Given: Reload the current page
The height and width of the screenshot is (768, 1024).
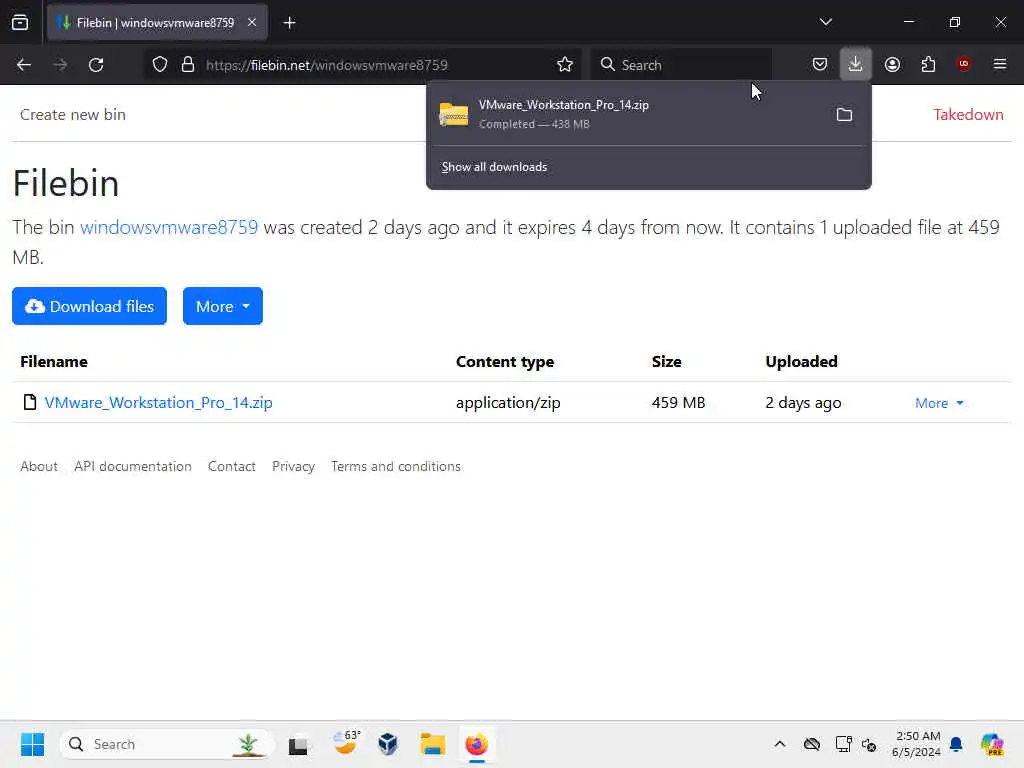Looking at the screenshot, I should (x=96, y=65).
